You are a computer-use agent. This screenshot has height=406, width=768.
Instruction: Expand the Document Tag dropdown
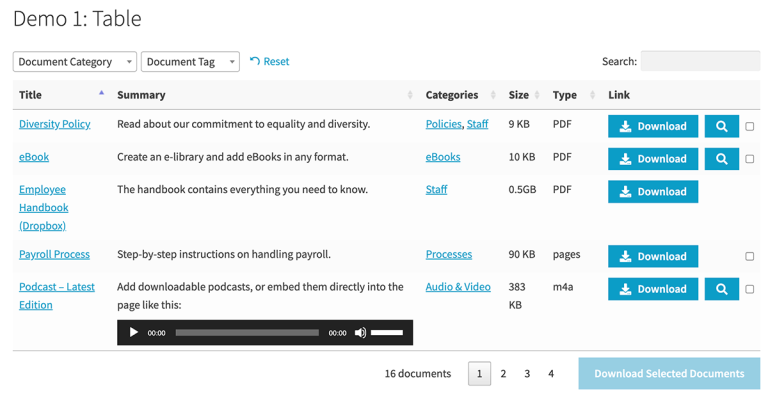pos(190,62)
